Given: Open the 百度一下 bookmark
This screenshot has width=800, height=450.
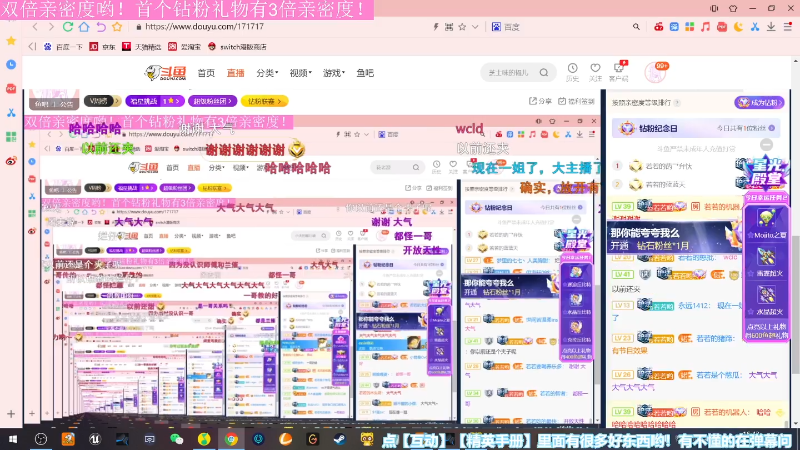Looking at the screenshot, I should click(63, 46).
